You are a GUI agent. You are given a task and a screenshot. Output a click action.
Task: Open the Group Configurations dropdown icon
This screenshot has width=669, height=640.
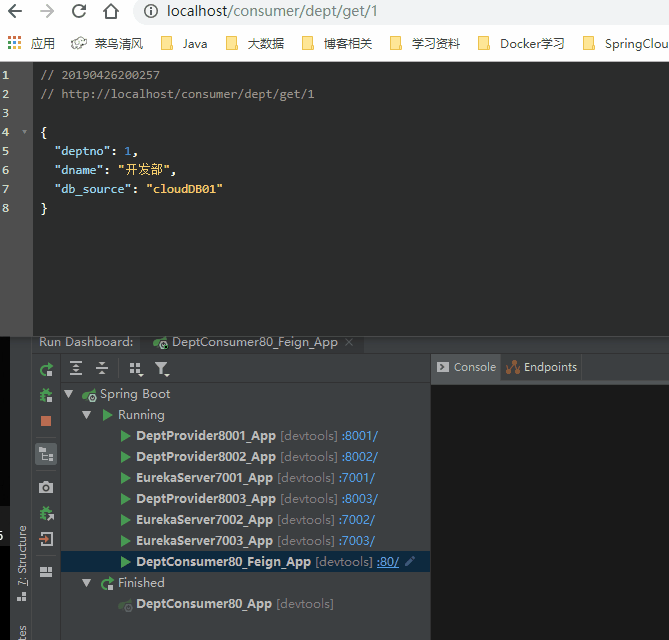coord(136,369)
